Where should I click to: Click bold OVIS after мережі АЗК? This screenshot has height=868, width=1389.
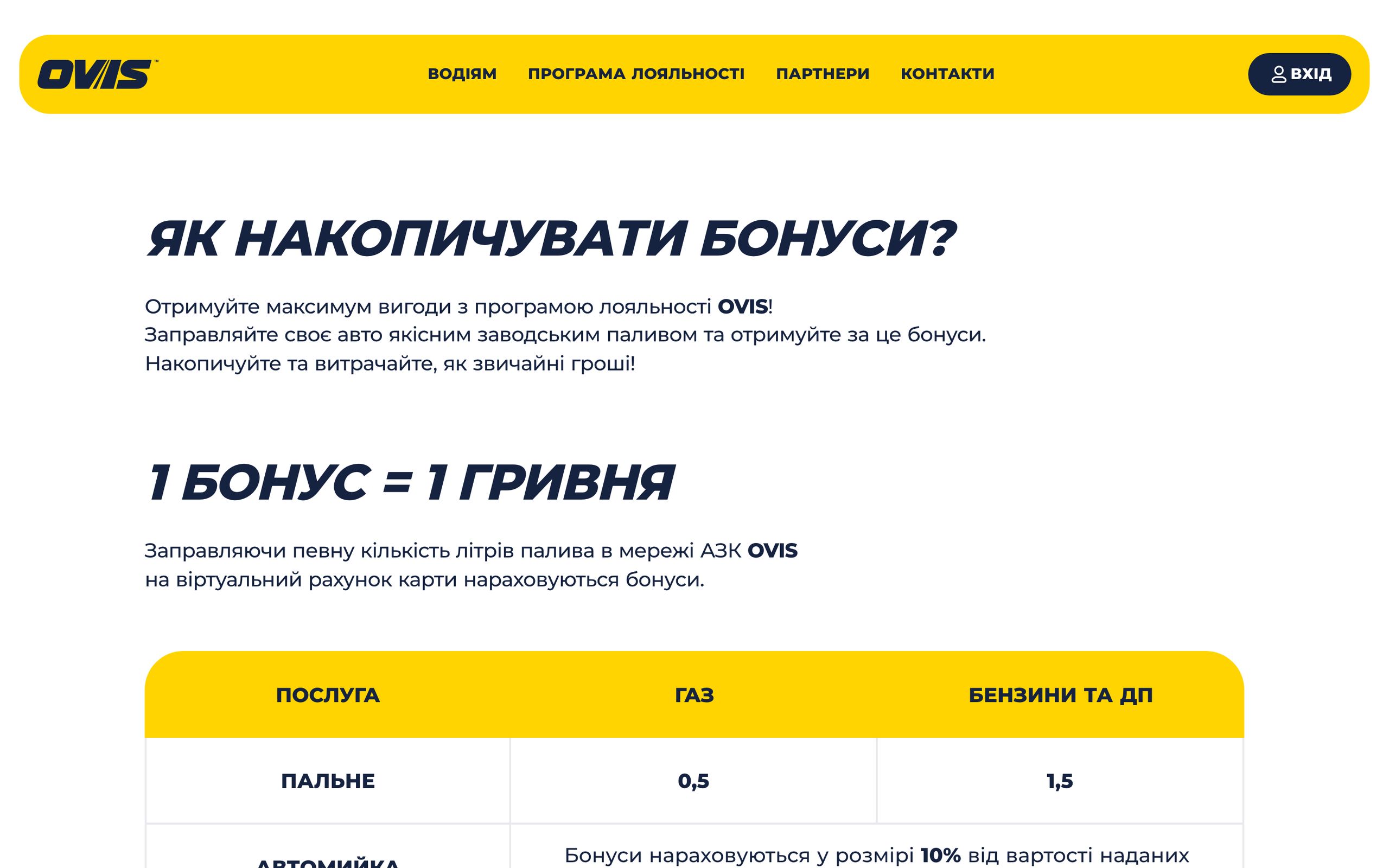772,551
